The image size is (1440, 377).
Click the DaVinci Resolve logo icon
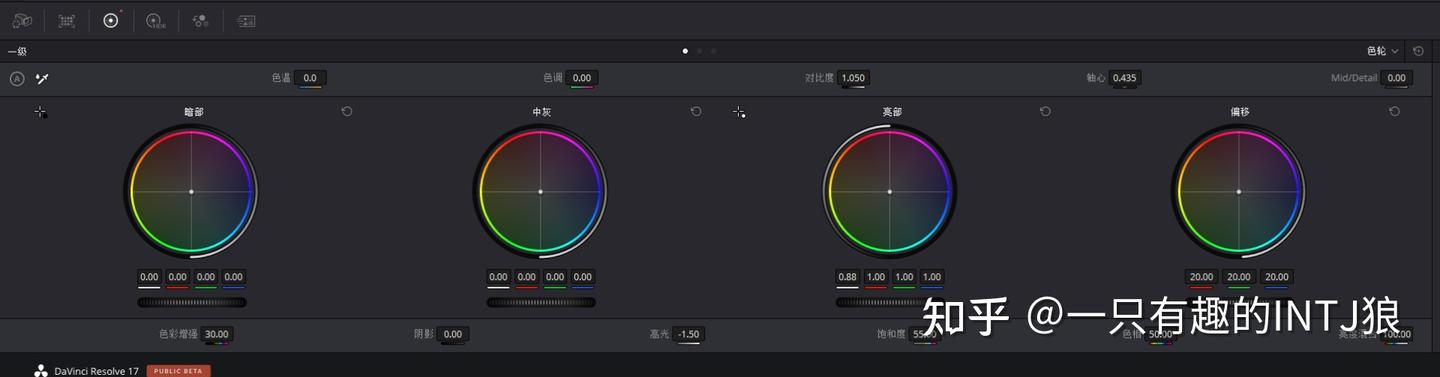point(41,370)
